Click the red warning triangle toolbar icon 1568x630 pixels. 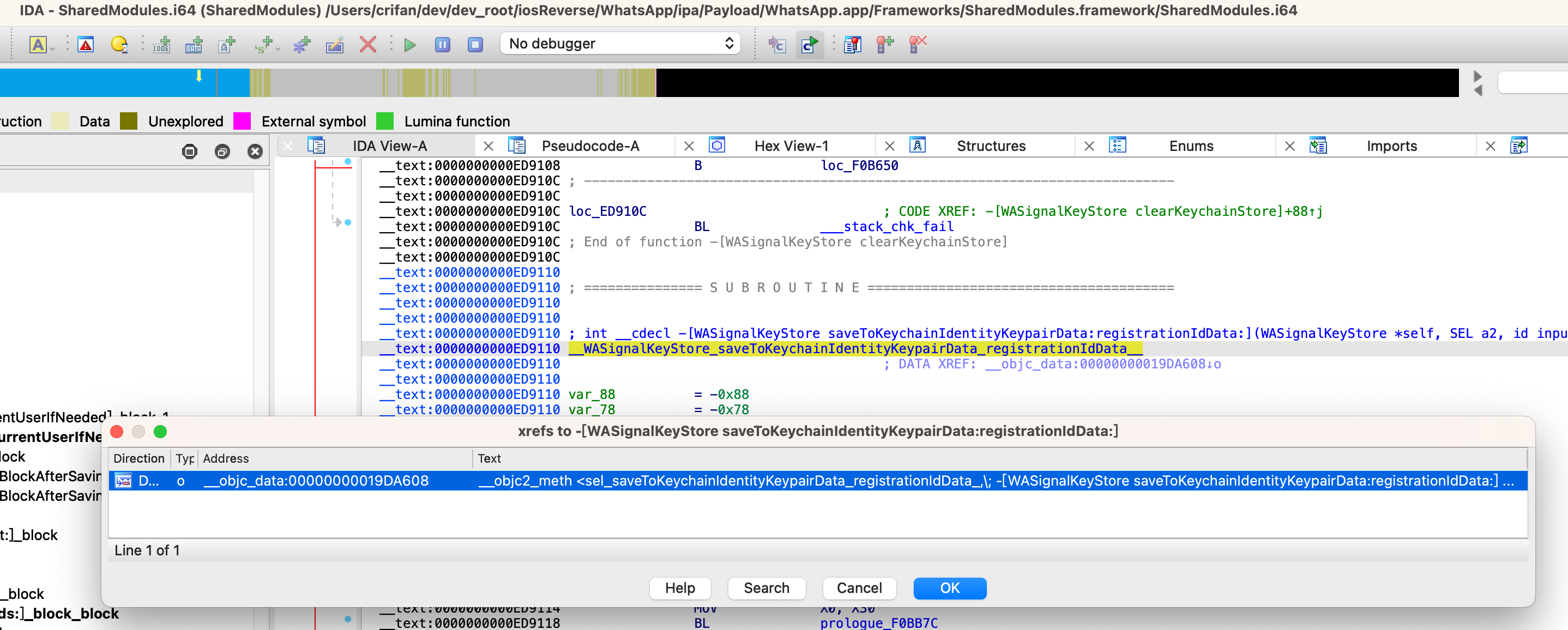86,45
